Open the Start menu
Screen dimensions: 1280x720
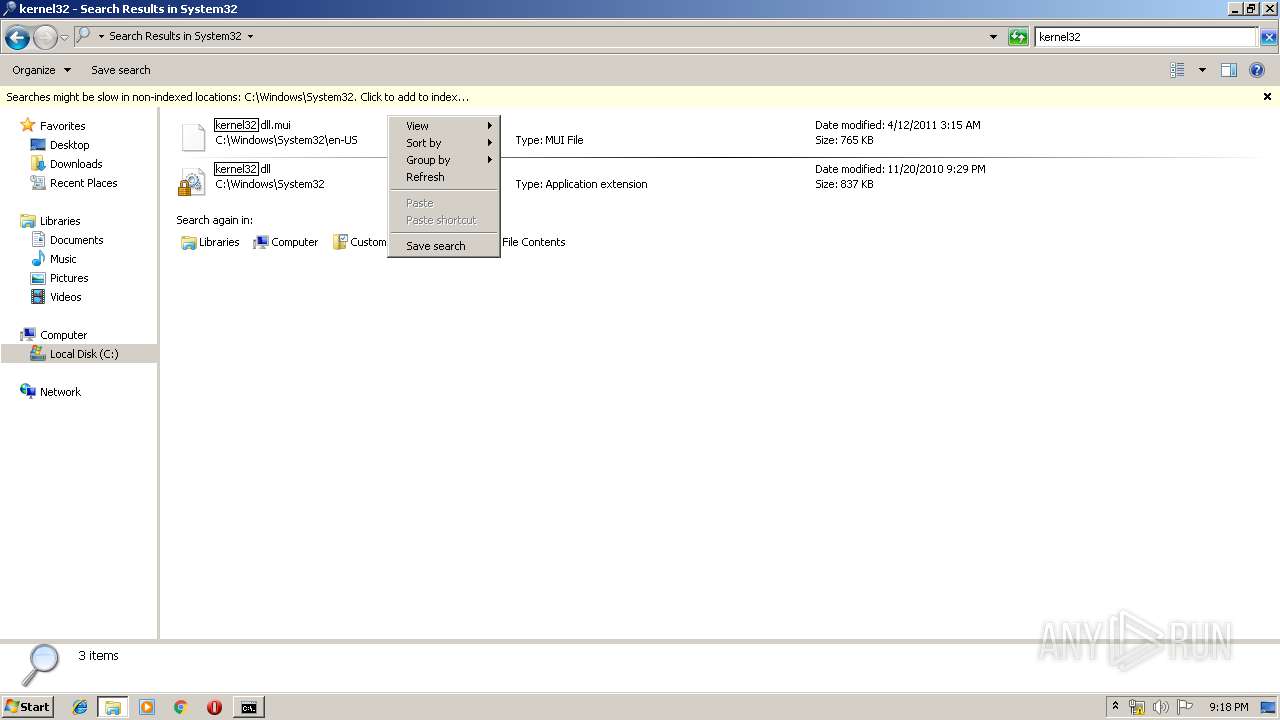click(x=28, y=707)
